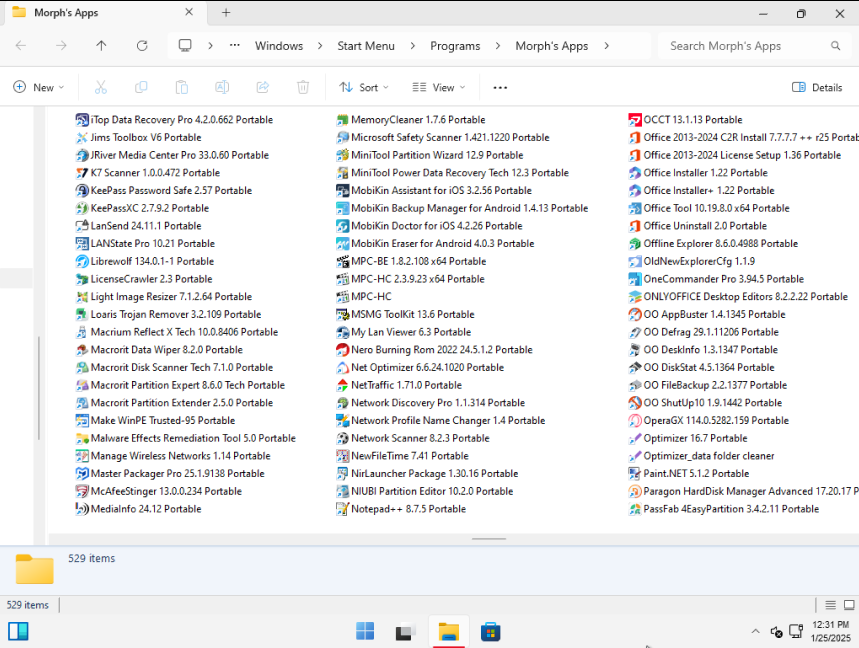
Task: Click the Copy toolbar icon
Action: tap(141, 87)
